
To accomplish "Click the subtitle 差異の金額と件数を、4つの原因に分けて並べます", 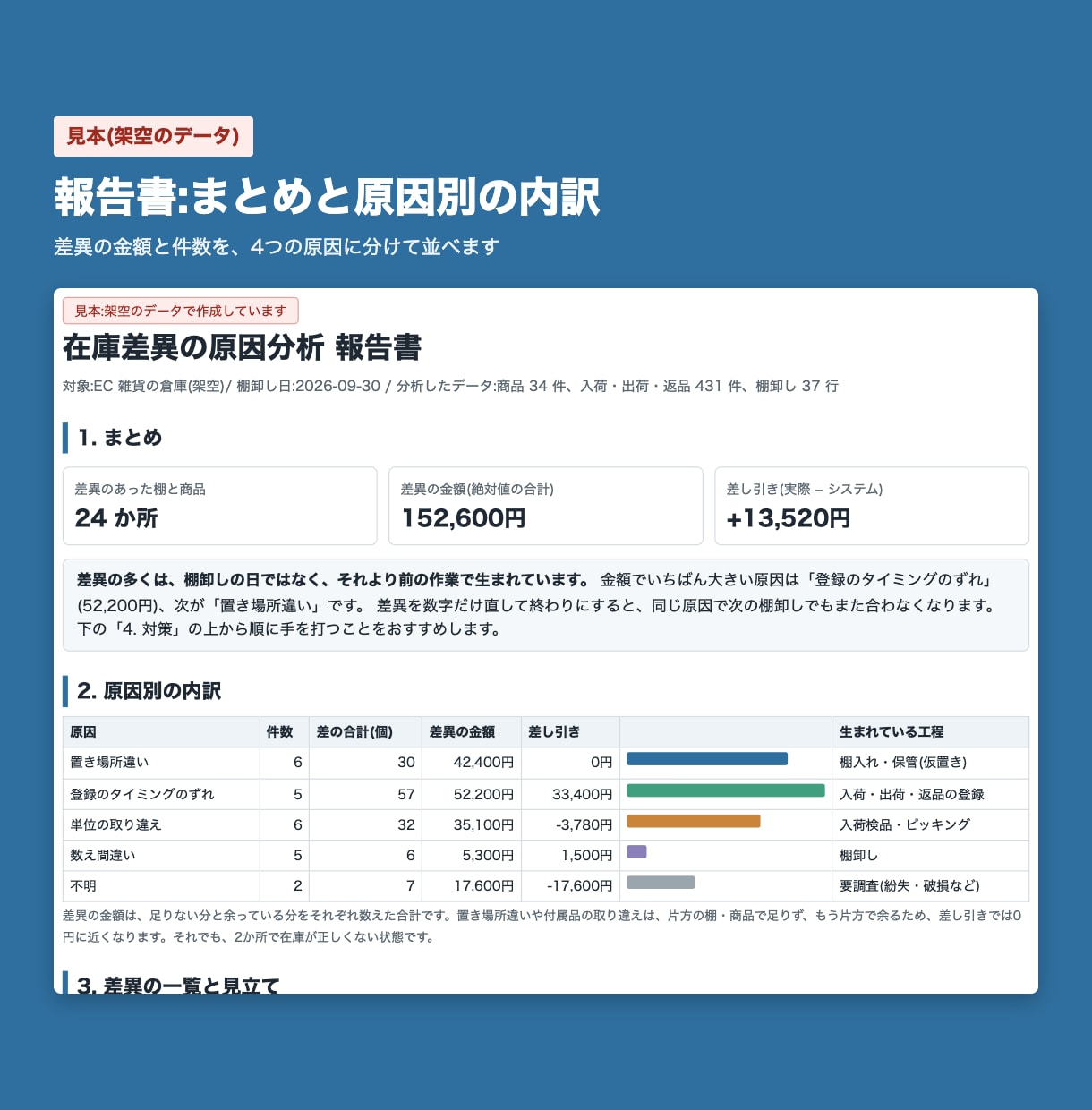I will 277,246.
